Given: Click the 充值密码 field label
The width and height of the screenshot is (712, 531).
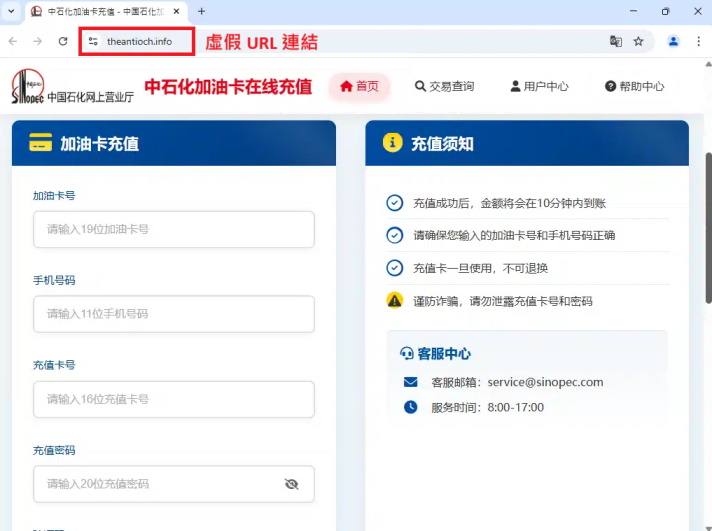Looking at the screenshot, I should click(x=54, y=450).
